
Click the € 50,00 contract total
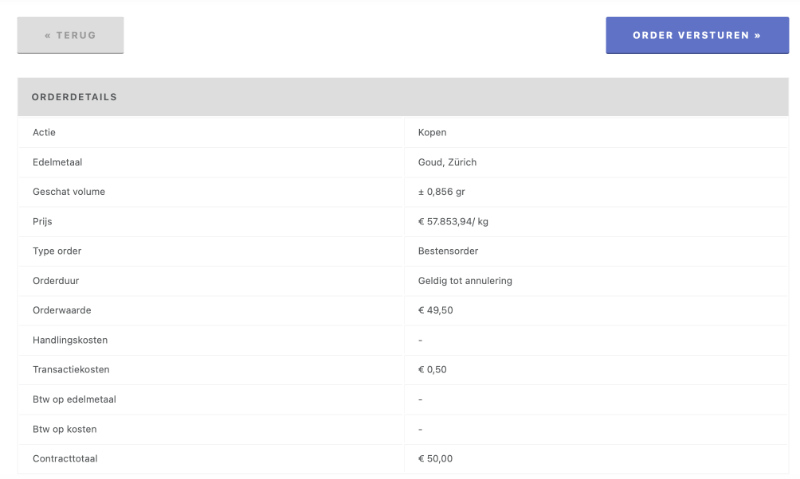(435, 459)
